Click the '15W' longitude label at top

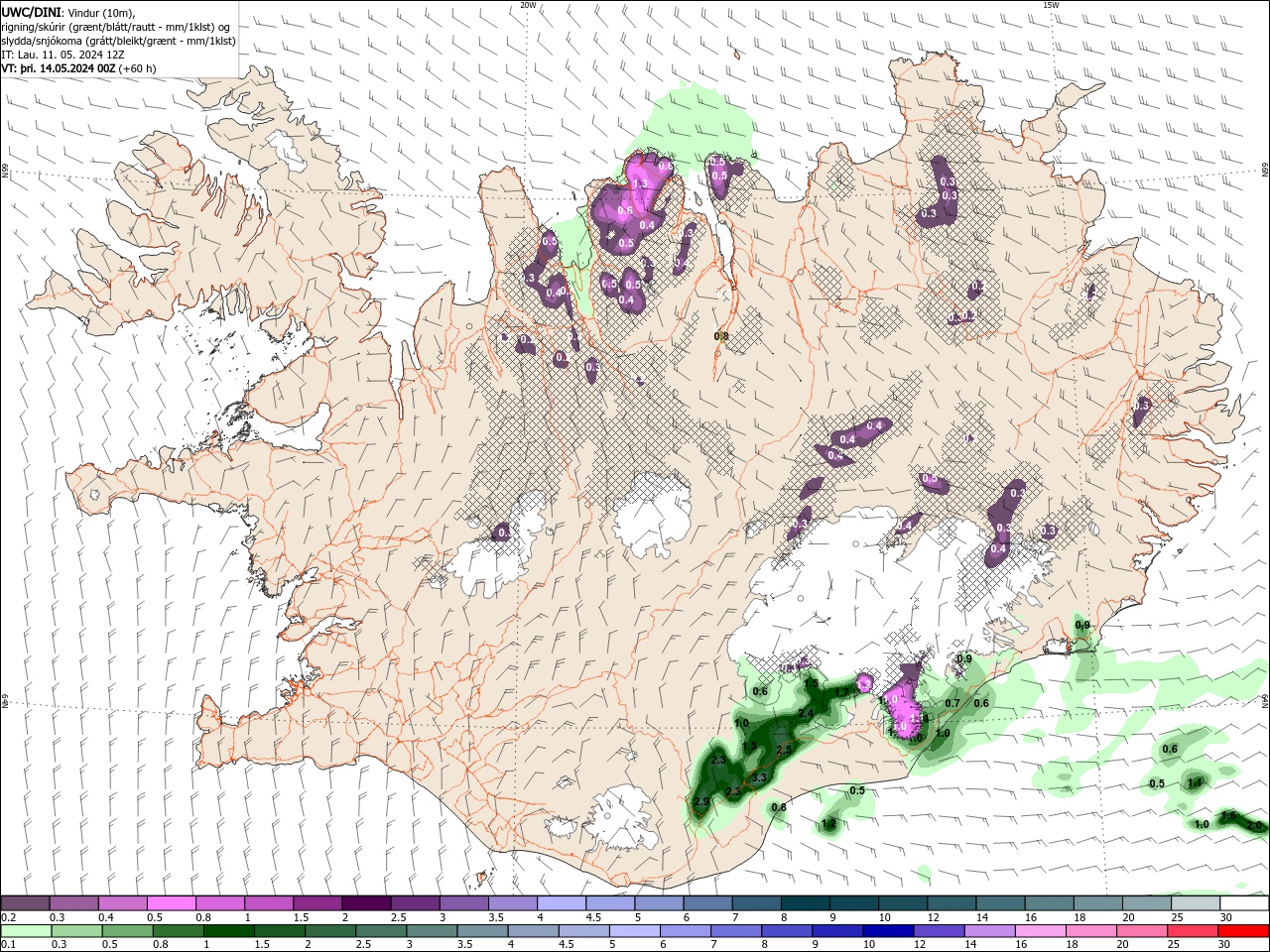(1051, 5)
